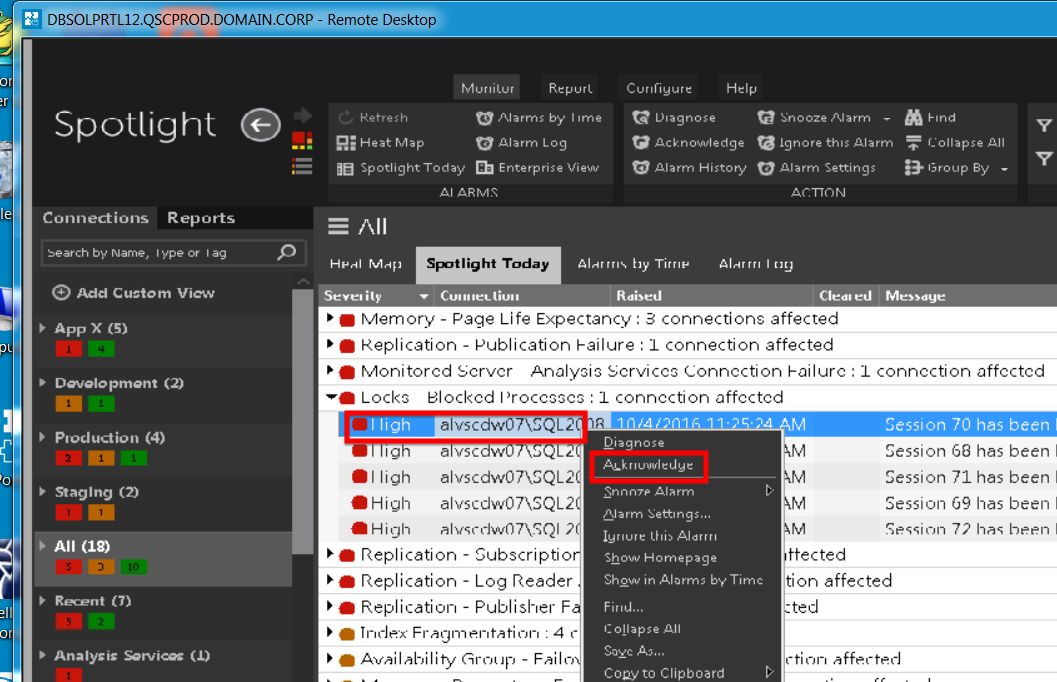Click Snooze Alarm in the ribbon
The width and height of the screenshot is (1057, 682).
[x=814, y=117]
